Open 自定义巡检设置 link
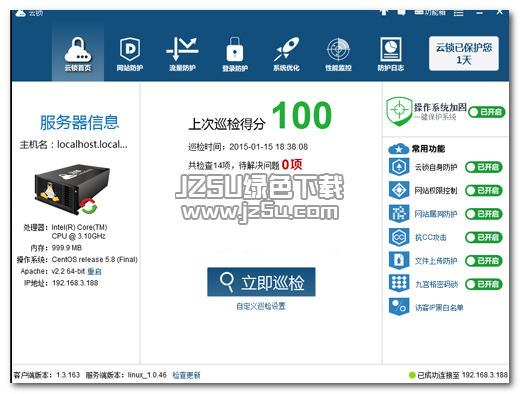Screen dimensions: 520x394 coord(261,306)
